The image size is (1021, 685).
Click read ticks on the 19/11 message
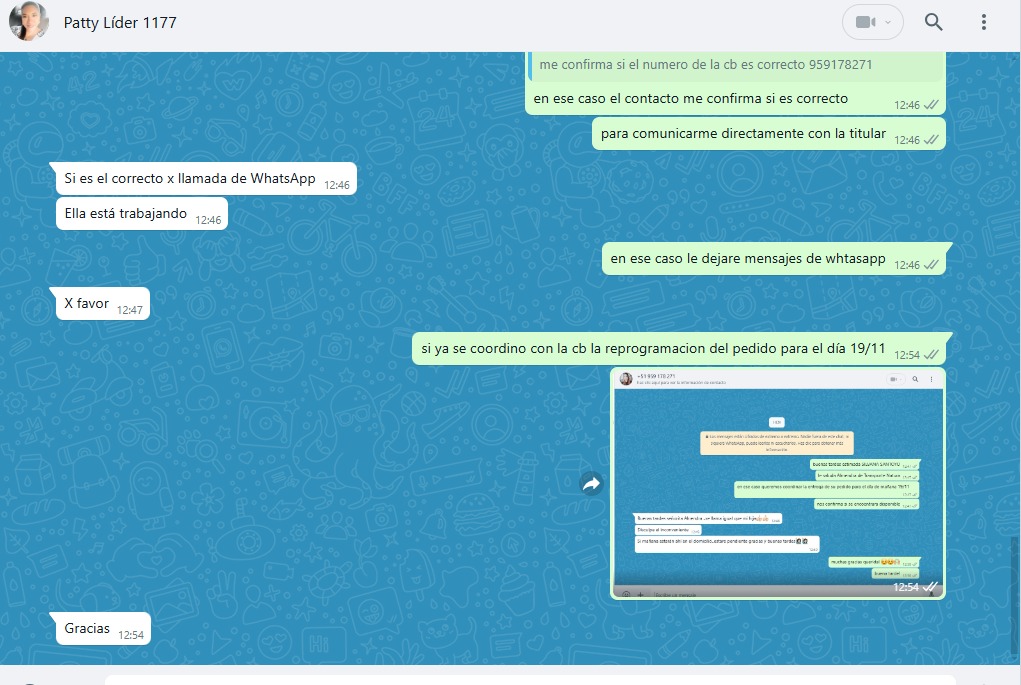[931, 355]
